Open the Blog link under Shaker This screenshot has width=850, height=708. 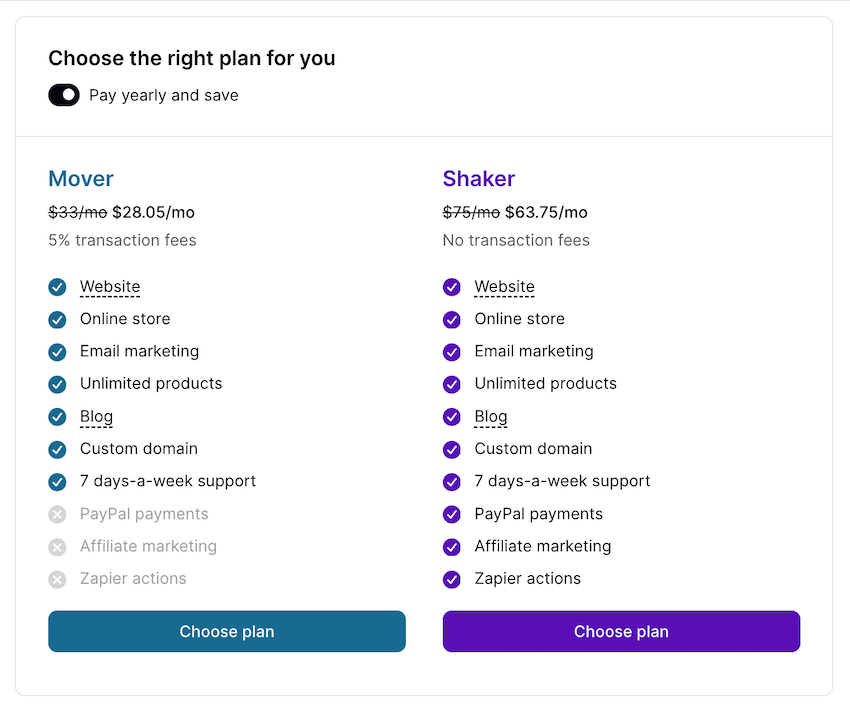point(491,417)
